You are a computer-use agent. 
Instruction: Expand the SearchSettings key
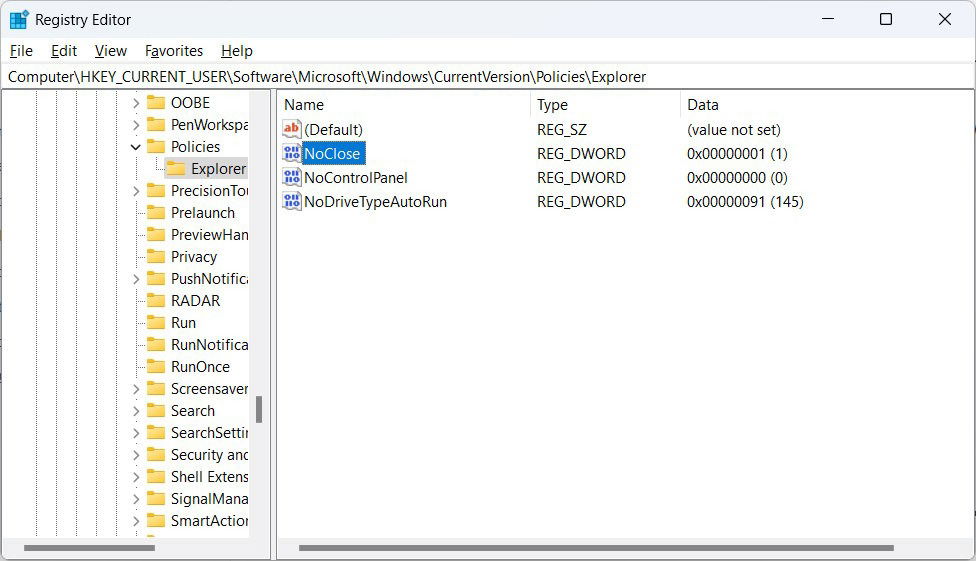tap(136, 433)
